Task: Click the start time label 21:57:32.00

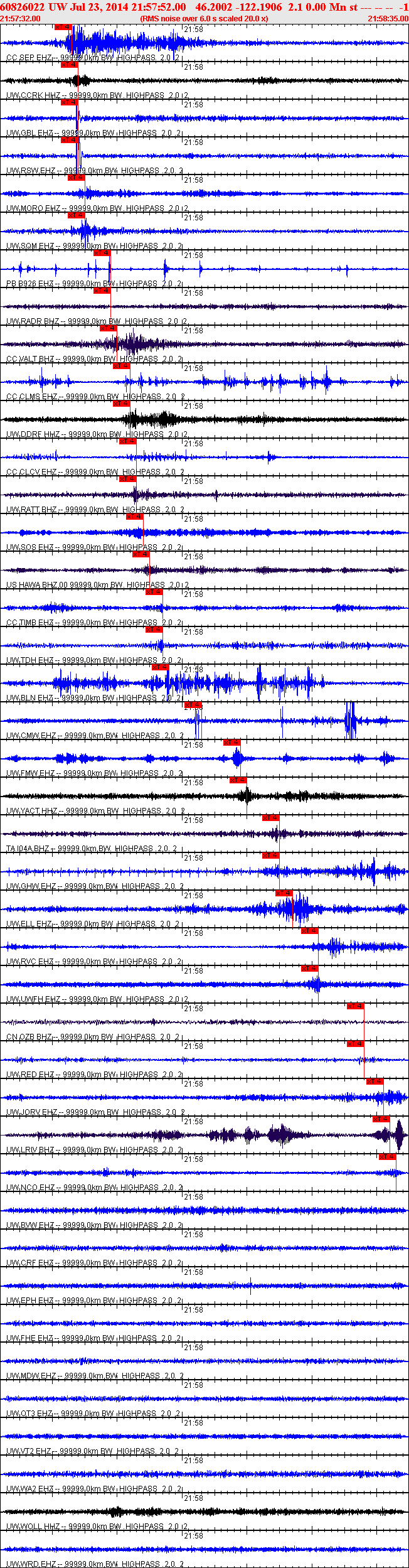Action: [21, 19]
